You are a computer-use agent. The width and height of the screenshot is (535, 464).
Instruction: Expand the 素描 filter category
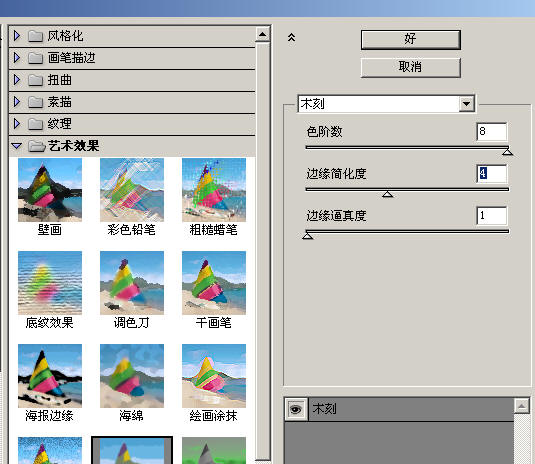coord(16,102)
